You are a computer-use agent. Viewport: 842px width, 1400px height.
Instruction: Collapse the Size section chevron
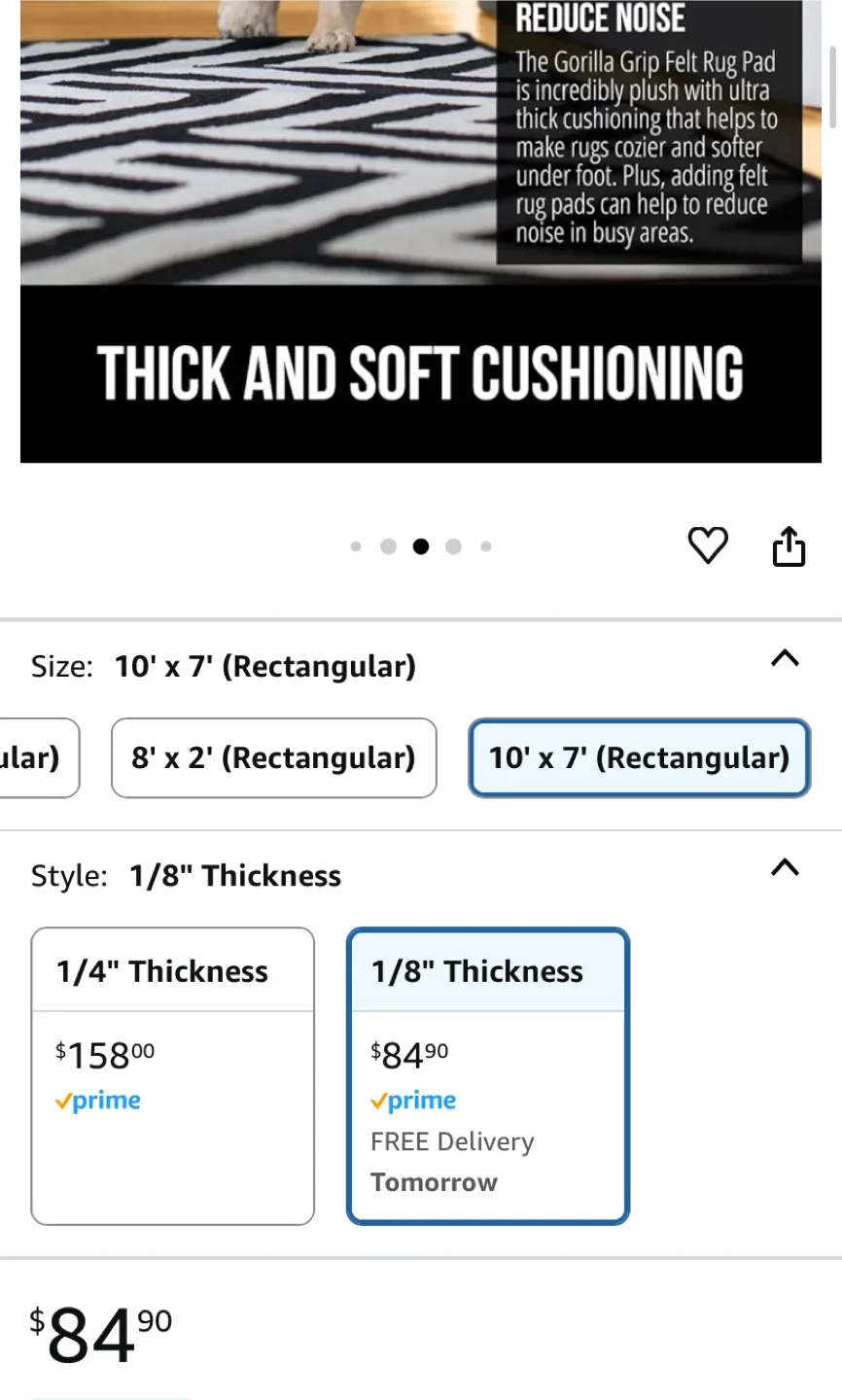[x=785, y=659]
